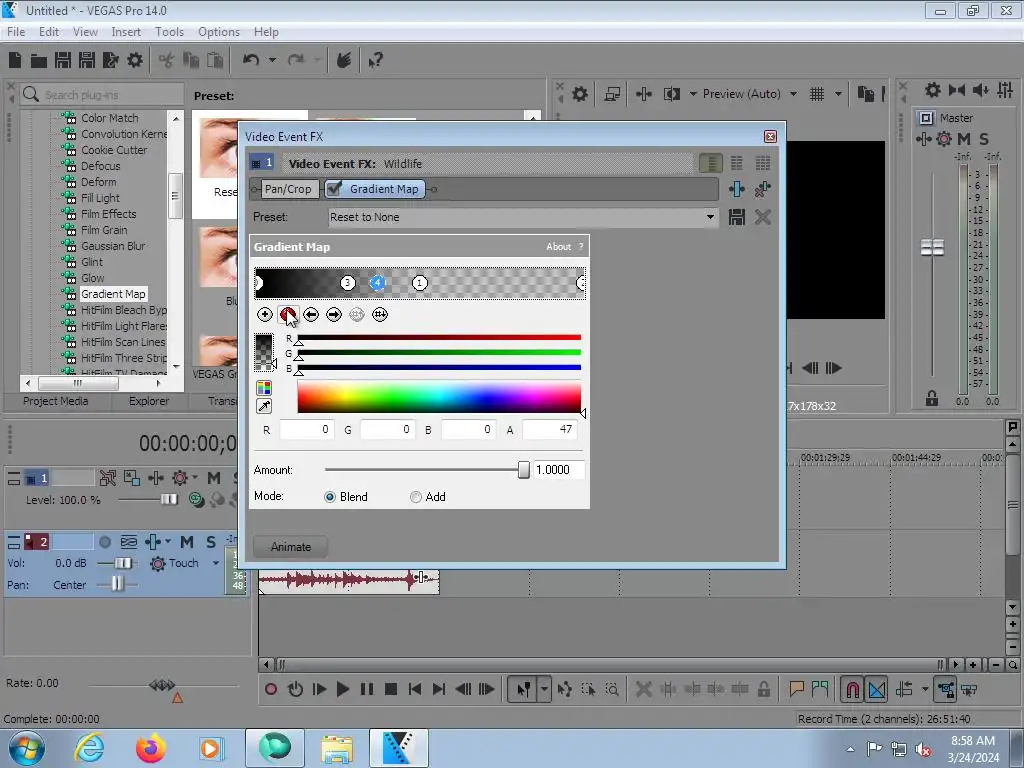
Task: Open project properties gear icon
Action: pyautogui.click(x=135, y=61)
